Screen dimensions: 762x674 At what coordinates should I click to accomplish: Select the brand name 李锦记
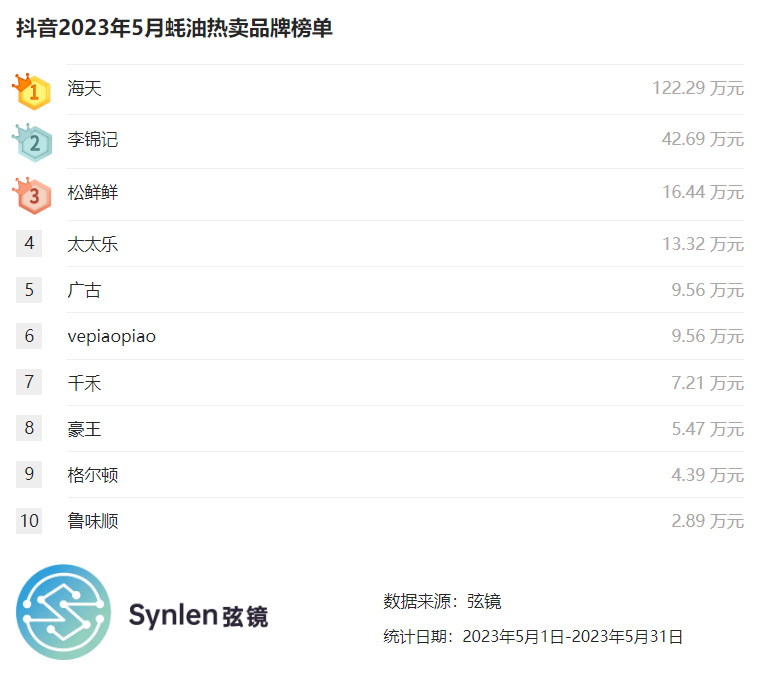coord(93,139)
